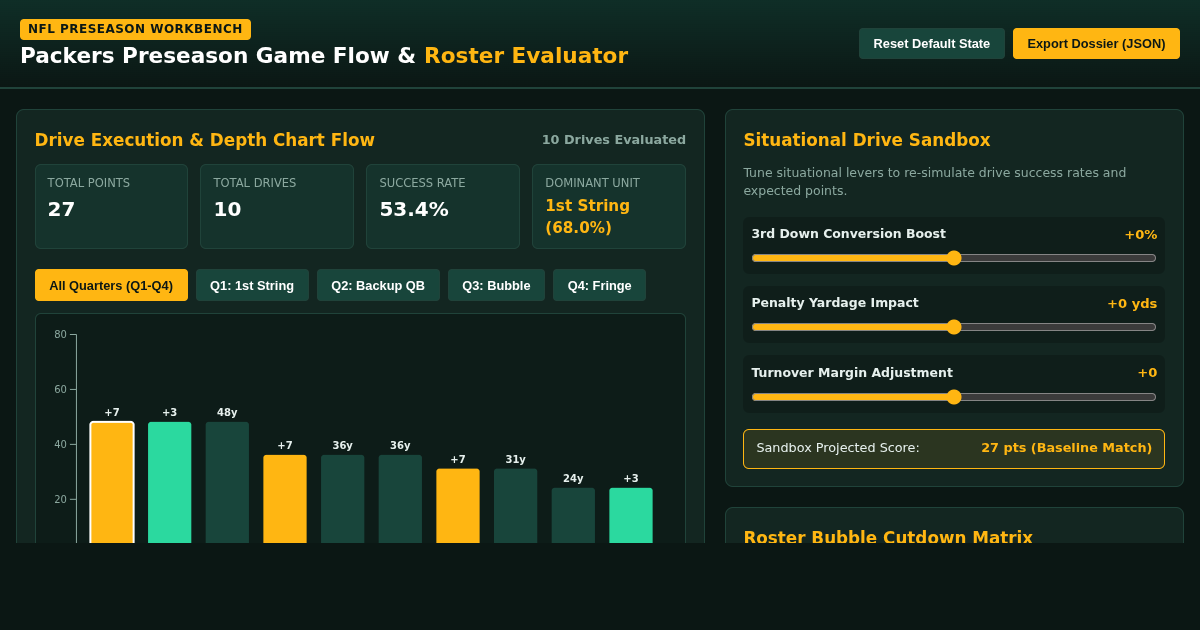Click the +0 yds penalty value
Screen dimensions: 1200x630
1132,303
